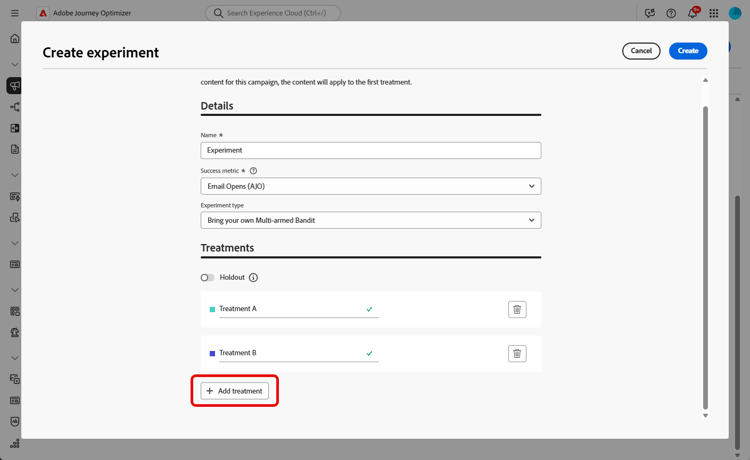Click the Holdout info icon

[253, 278]
